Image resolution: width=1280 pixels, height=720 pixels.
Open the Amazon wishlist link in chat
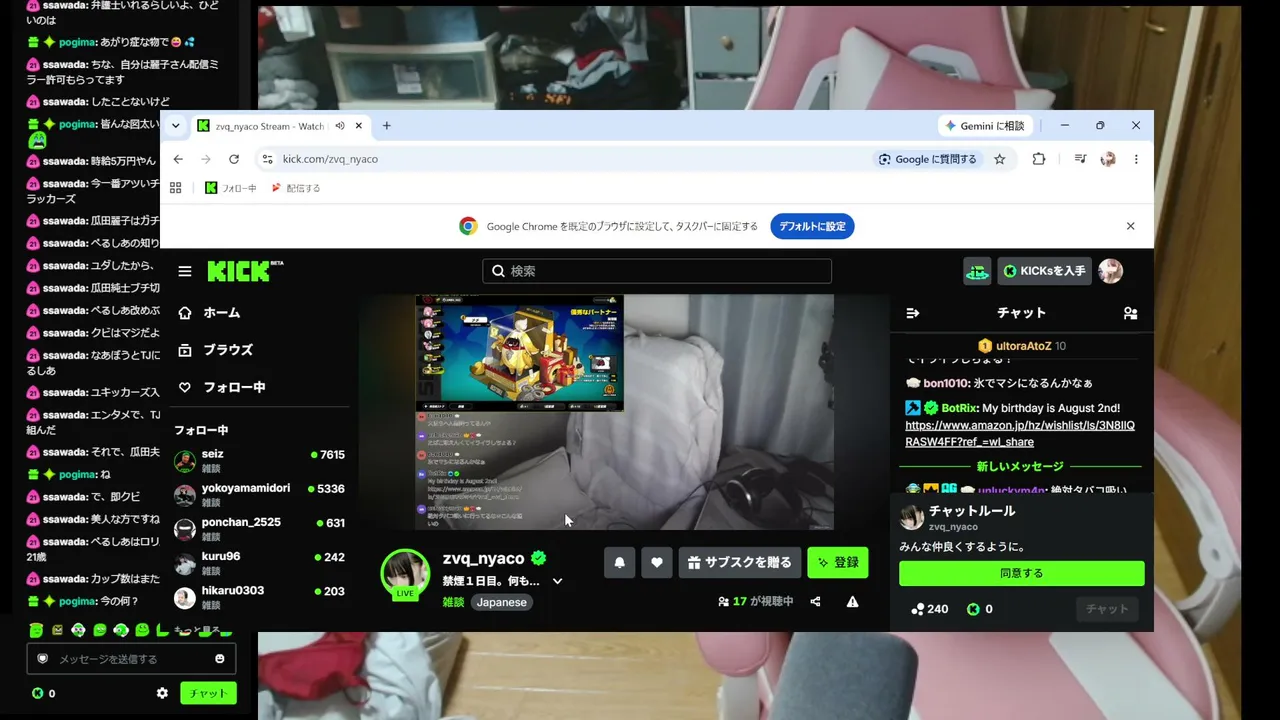(x=1020, y=433)
